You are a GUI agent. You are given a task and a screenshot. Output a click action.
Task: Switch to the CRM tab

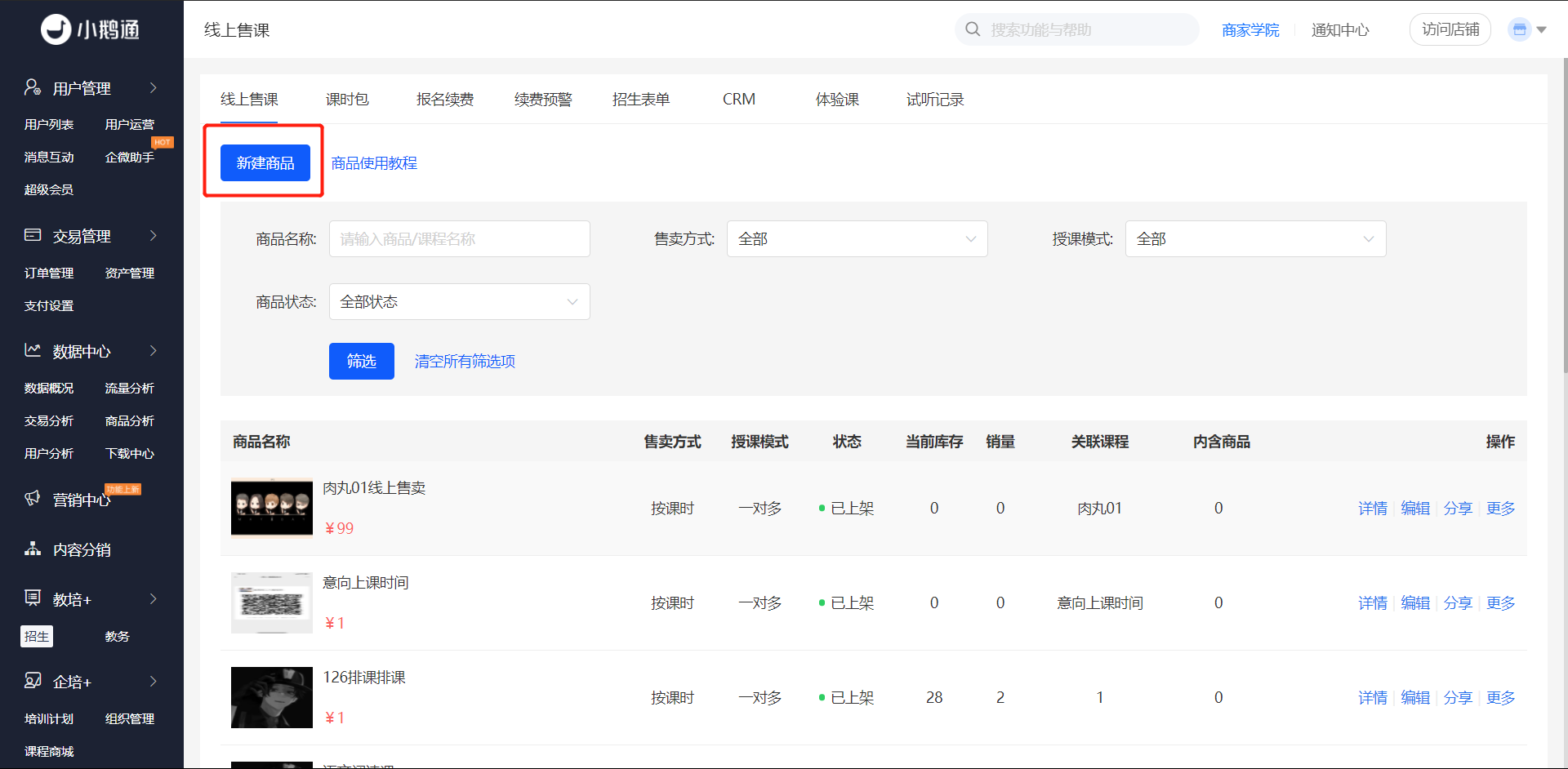[x=739, y=99]
